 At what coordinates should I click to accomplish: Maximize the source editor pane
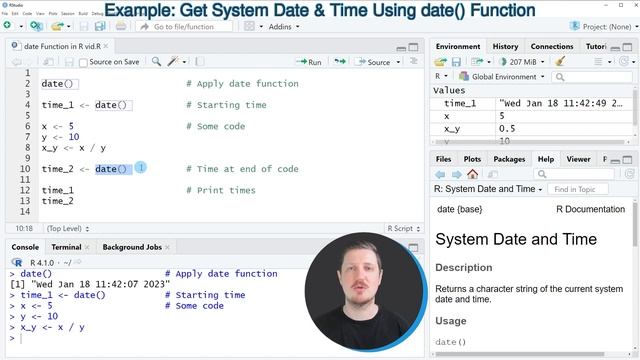click(413, 47)
